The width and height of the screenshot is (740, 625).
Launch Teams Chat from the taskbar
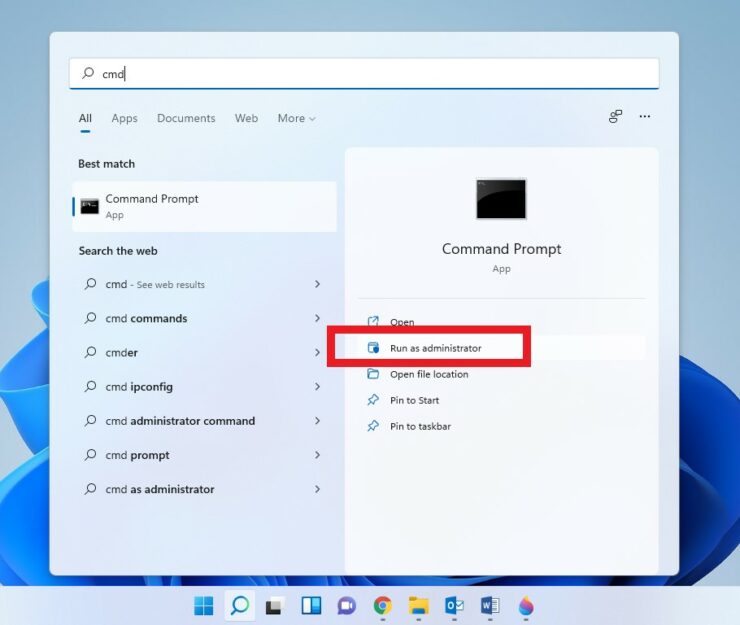346,606
